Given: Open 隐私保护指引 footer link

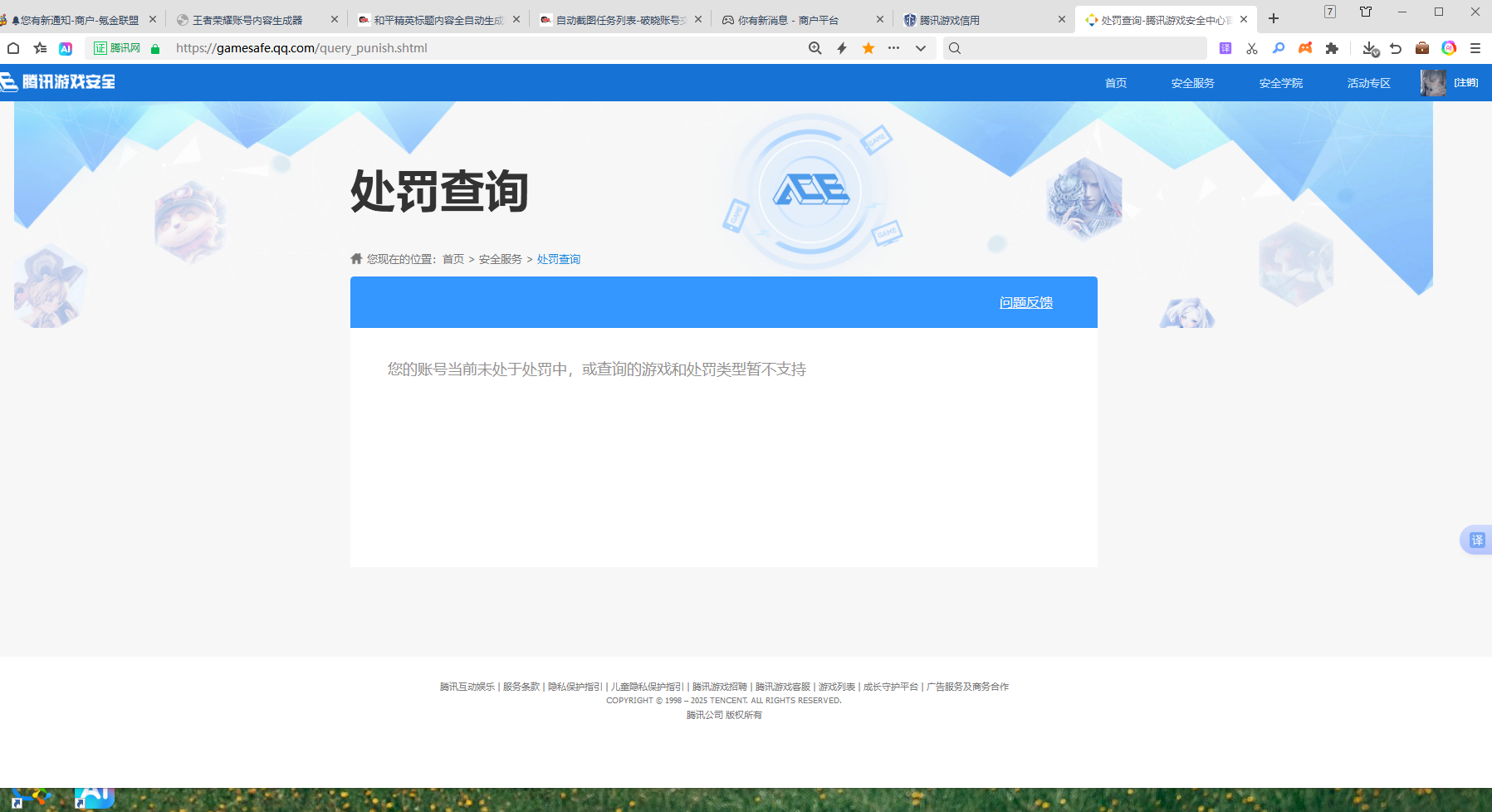Looking at the screenshot, I should click(575, 687).
